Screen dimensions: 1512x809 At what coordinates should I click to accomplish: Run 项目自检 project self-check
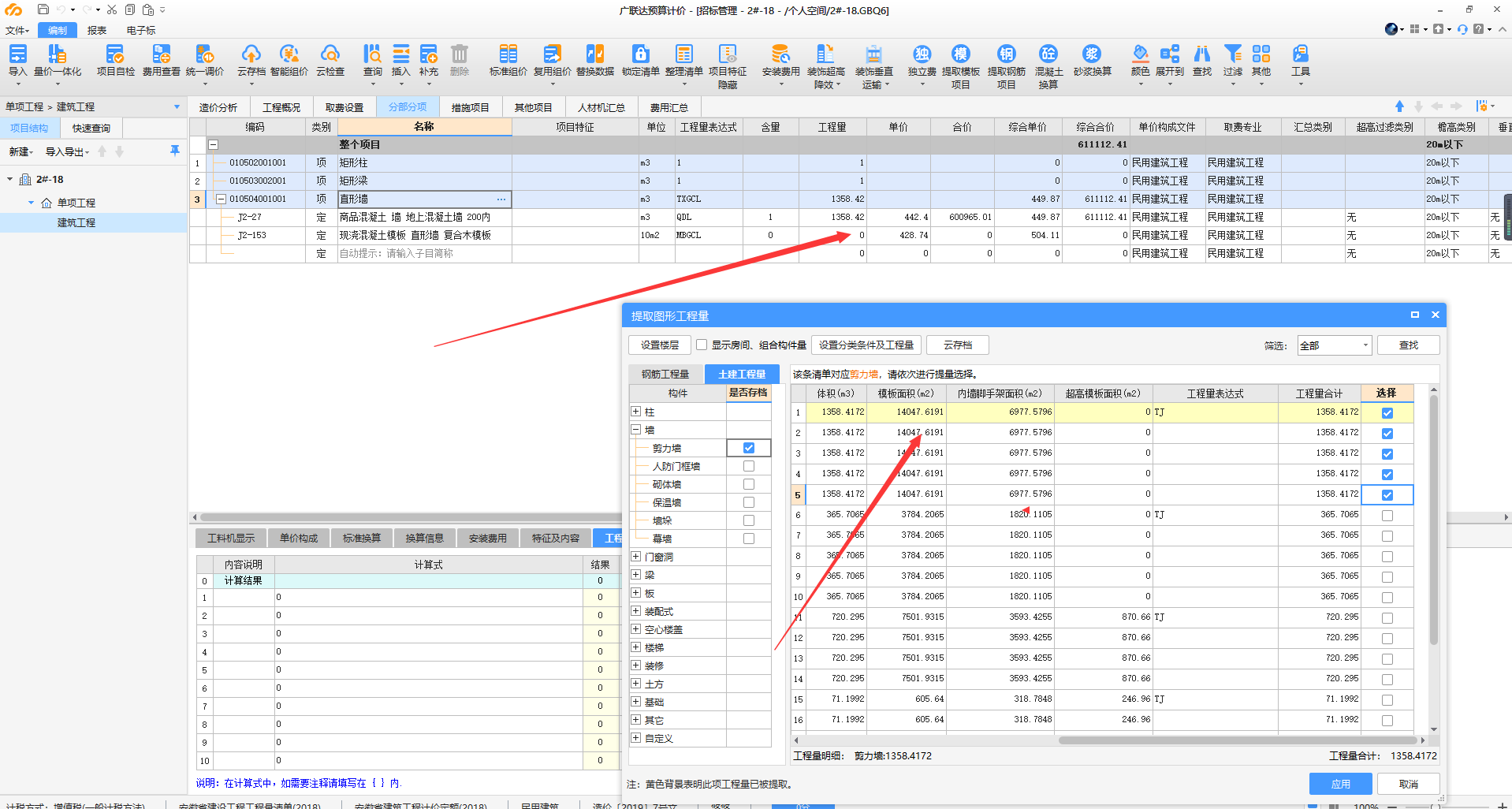(115, 61)
